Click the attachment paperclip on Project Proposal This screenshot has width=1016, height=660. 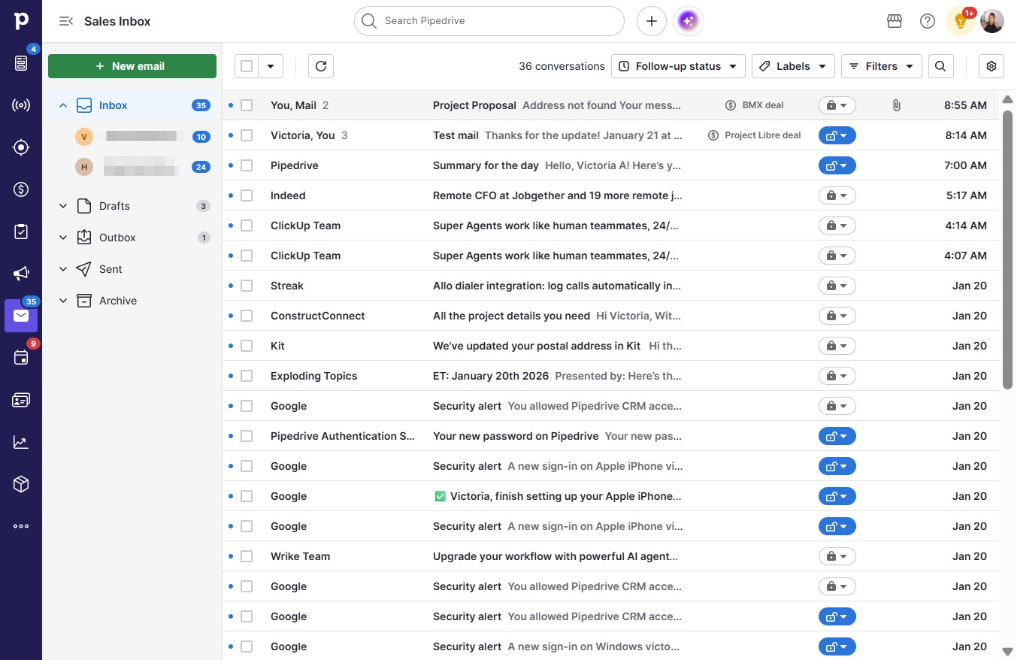click(x=896, y=105)
